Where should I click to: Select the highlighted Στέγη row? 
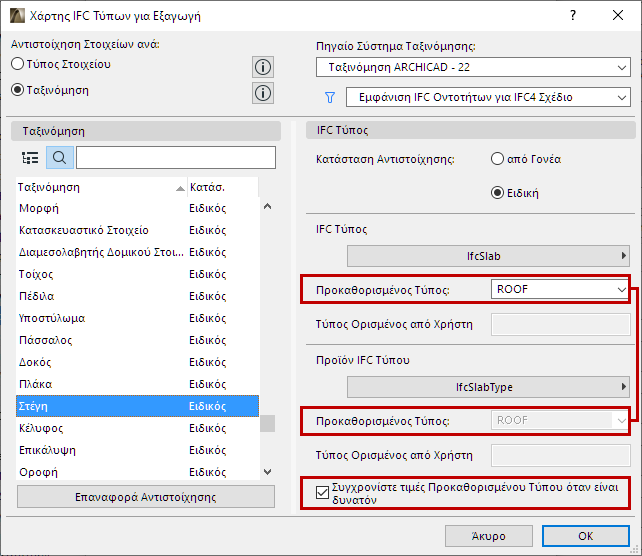(137, 406)
